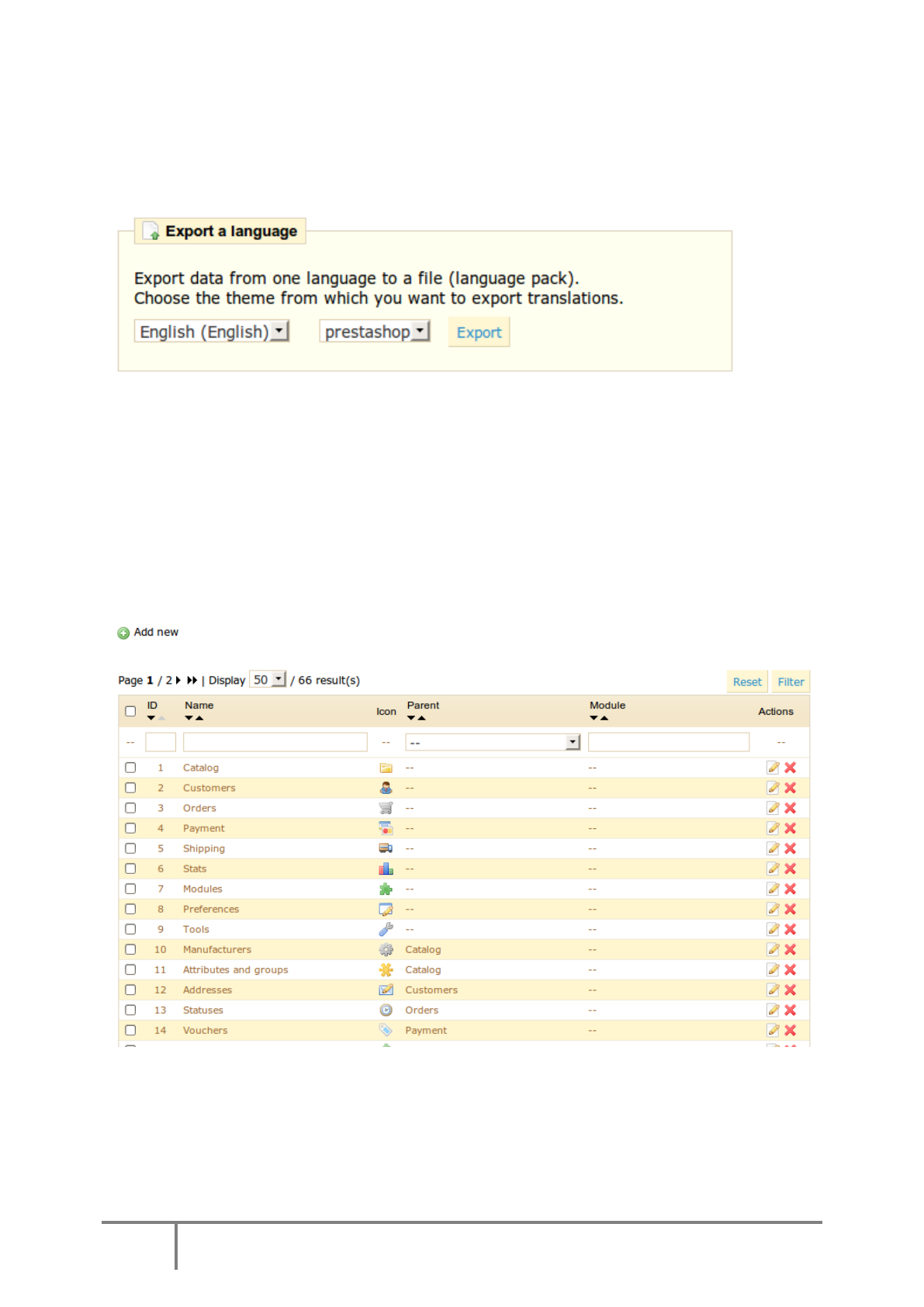This screenshot has width=924, height=1307.
Task: Click the Statuses name text
Action: coord(203,1010)
